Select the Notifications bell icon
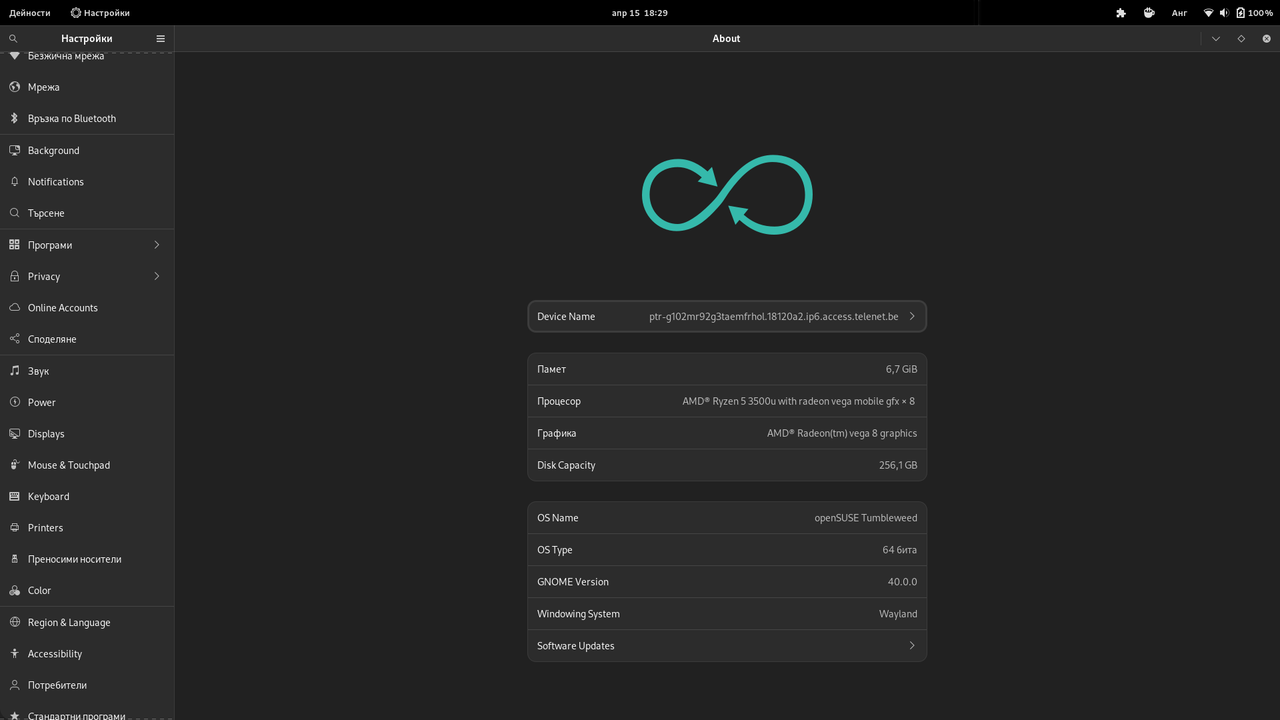This screenshot has width=1280, height=720. [x=14, y=182]
